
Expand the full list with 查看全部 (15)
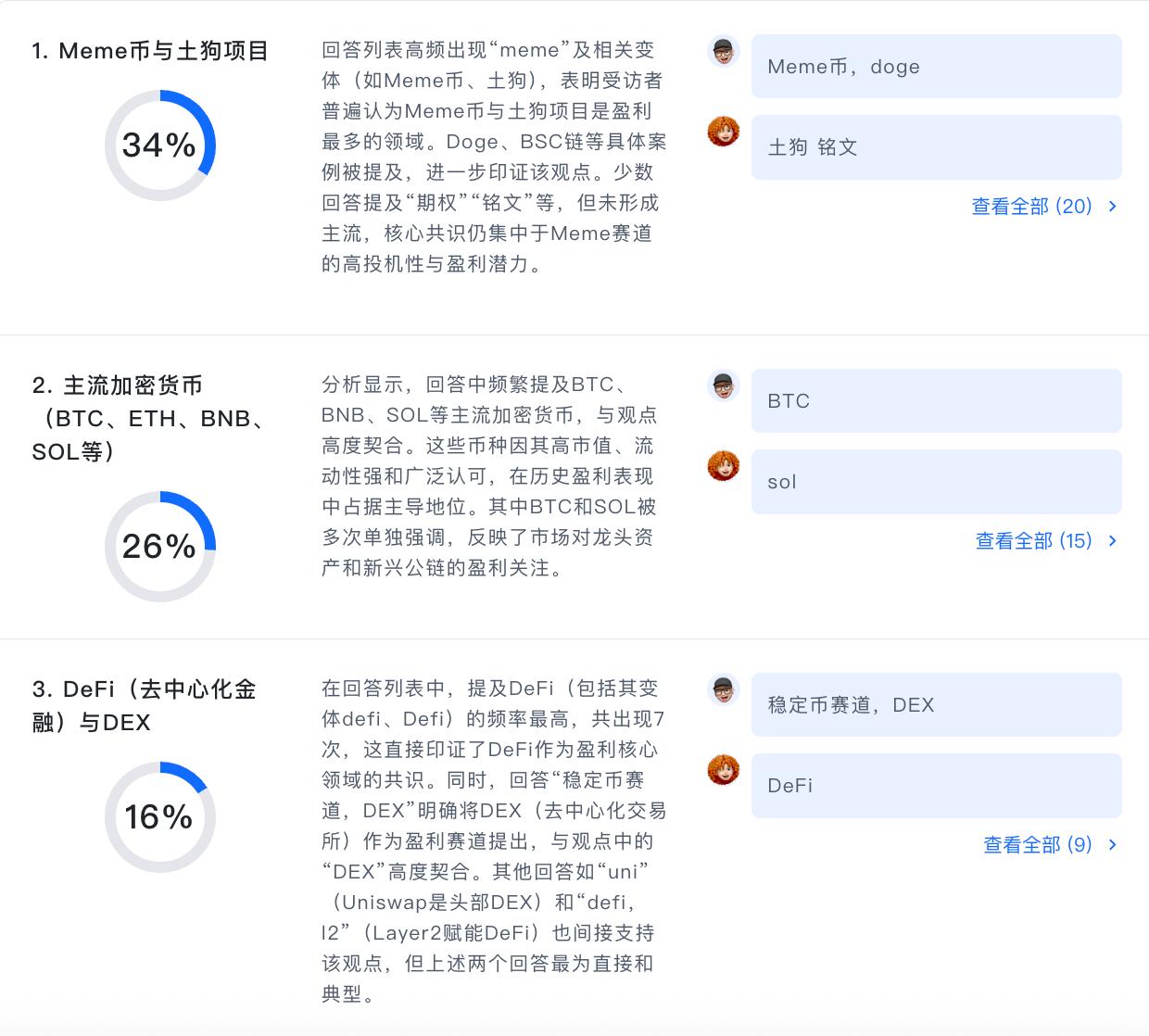[1033, 540]
